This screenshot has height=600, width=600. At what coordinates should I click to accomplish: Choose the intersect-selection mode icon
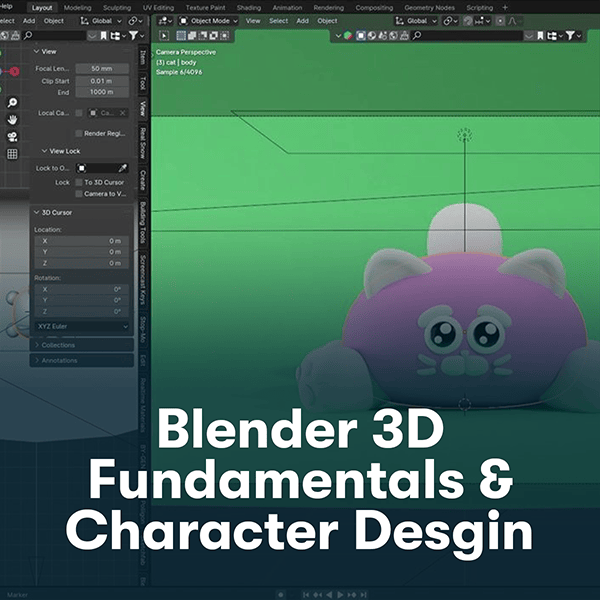(225, 36)
